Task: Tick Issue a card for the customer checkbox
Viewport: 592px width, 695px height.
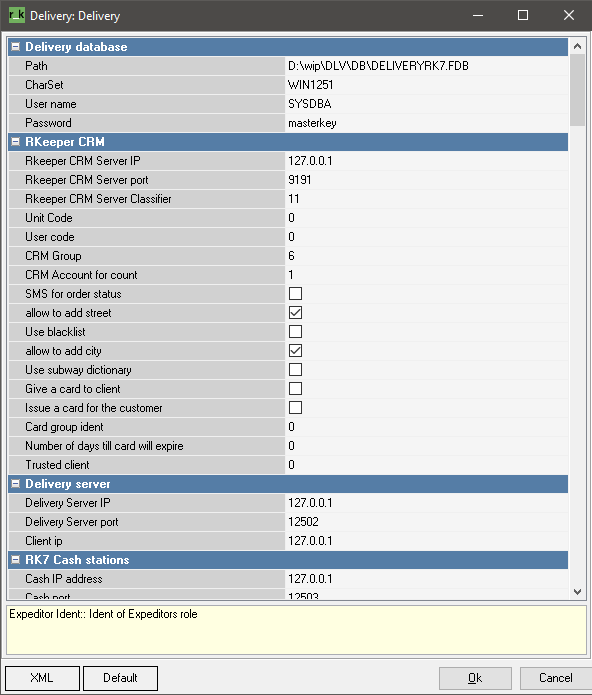Action: [296, 408]
